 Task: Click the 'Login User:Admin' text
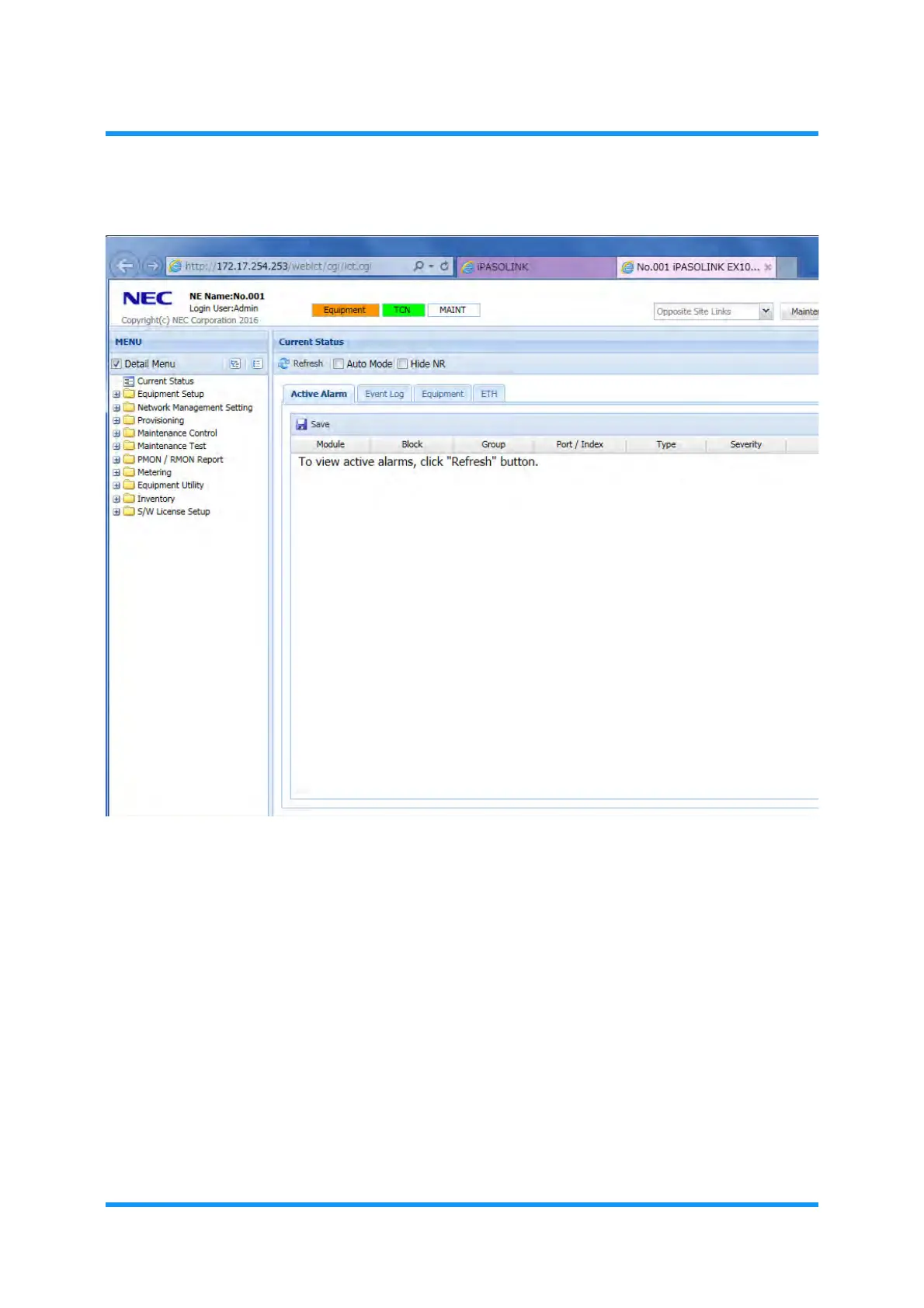[224, 308]
